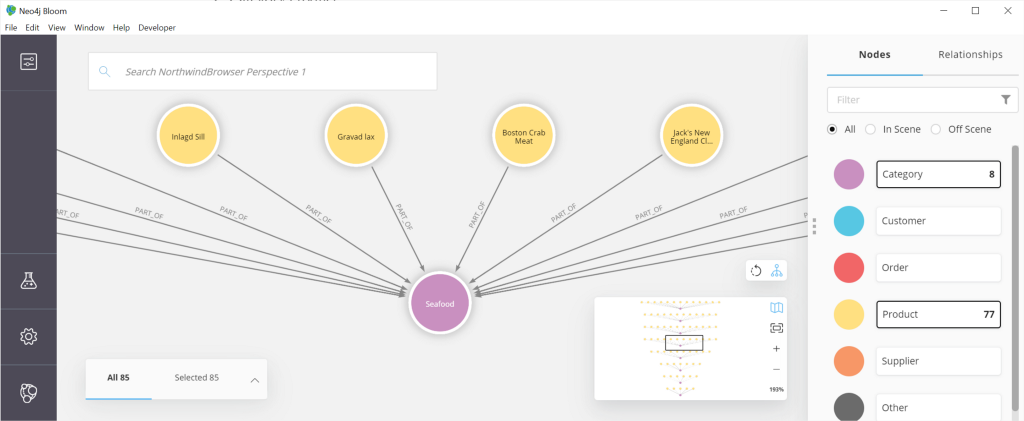The width and height of the screenshot is (1024, 421).
Task: Open the View menu
Action: [x=57, y=28]
